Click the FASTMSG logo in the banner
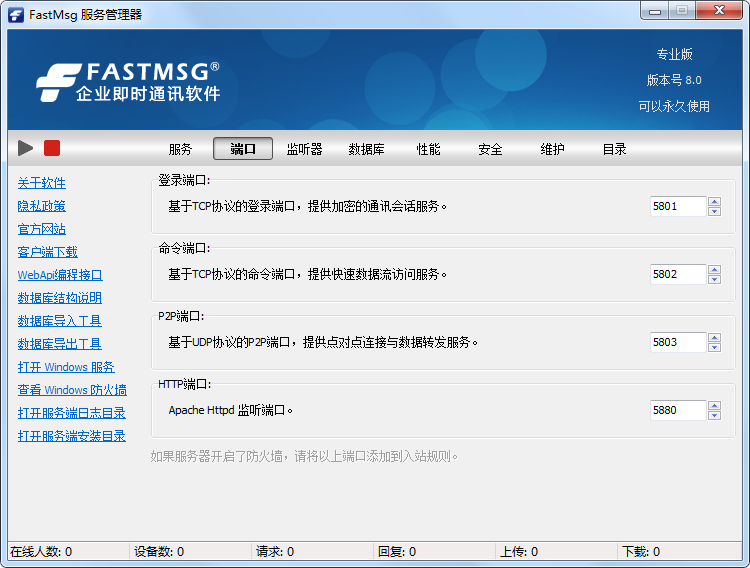The height and width of the screenshot is (568, 750). [x=128, y=82]
